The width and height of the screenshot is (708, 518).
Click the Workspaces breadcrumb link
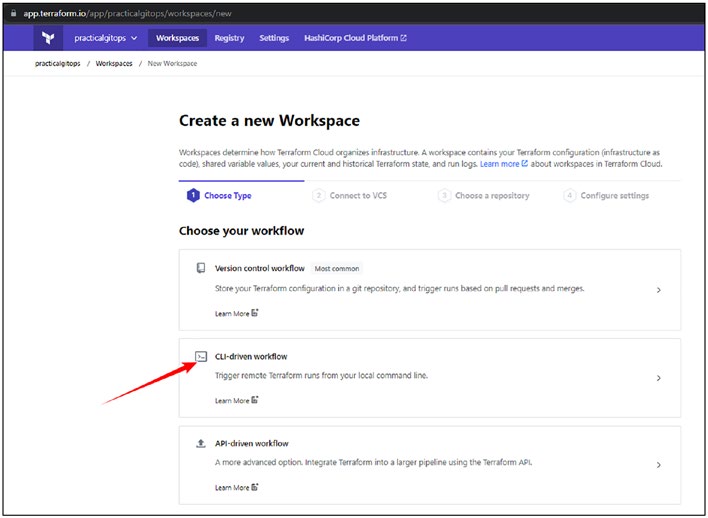114,64
